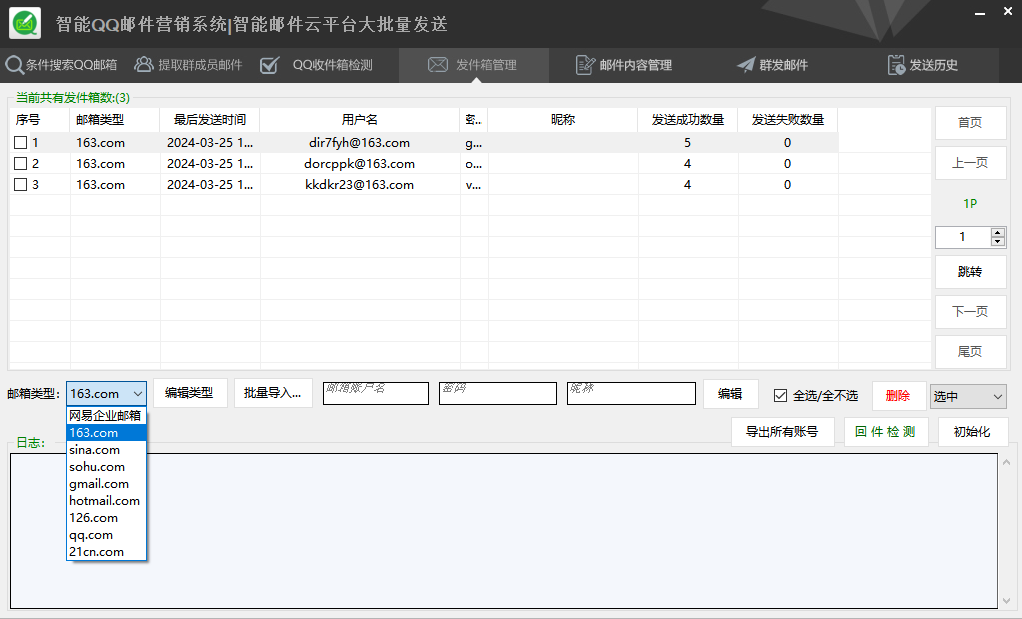The height and width of the screenshot is (619, 1022).
Task: Click the envelope icon of 发件箱管理
Action: [x=438, y=65]
